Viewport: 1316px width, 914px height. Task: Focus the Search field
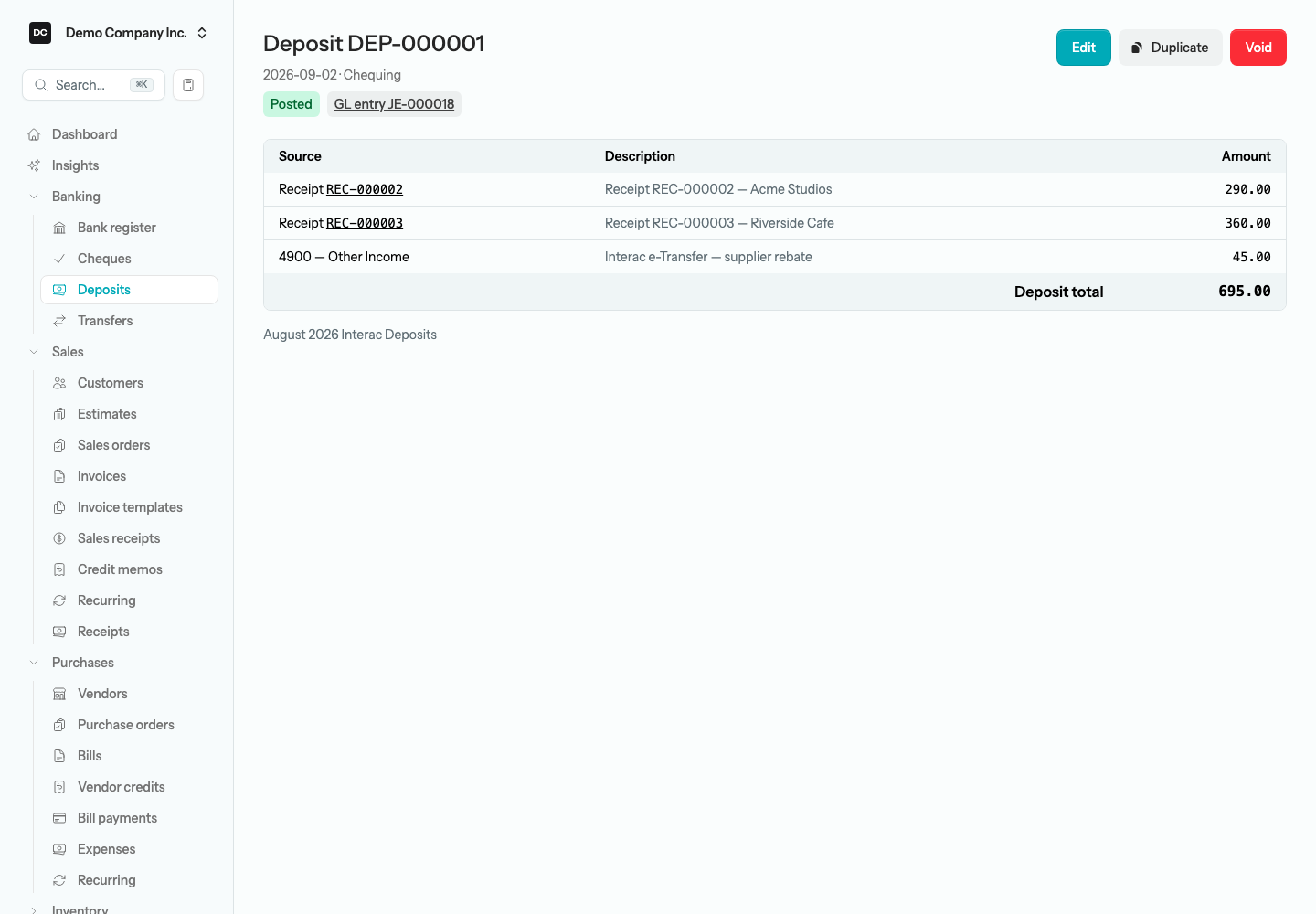93,85
